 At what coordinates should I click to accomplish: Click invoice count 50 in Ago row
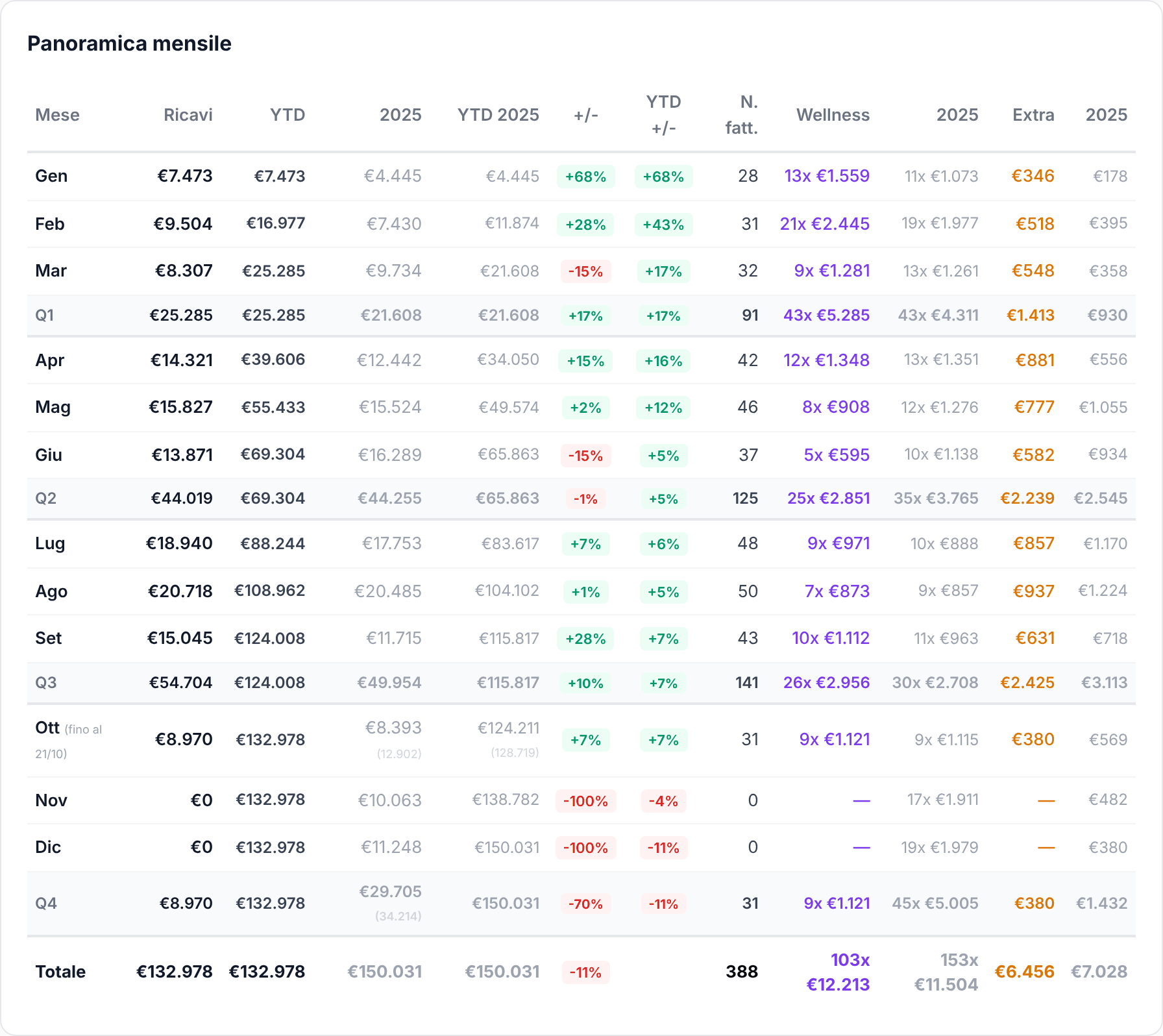click(x=748, y=591)
